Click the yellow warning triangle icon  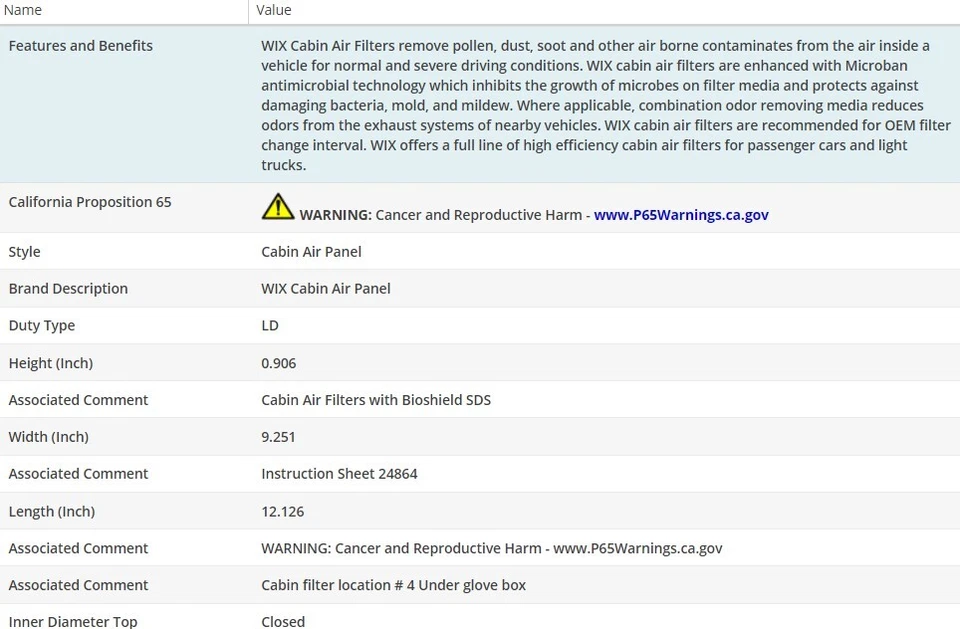point(278,207)
